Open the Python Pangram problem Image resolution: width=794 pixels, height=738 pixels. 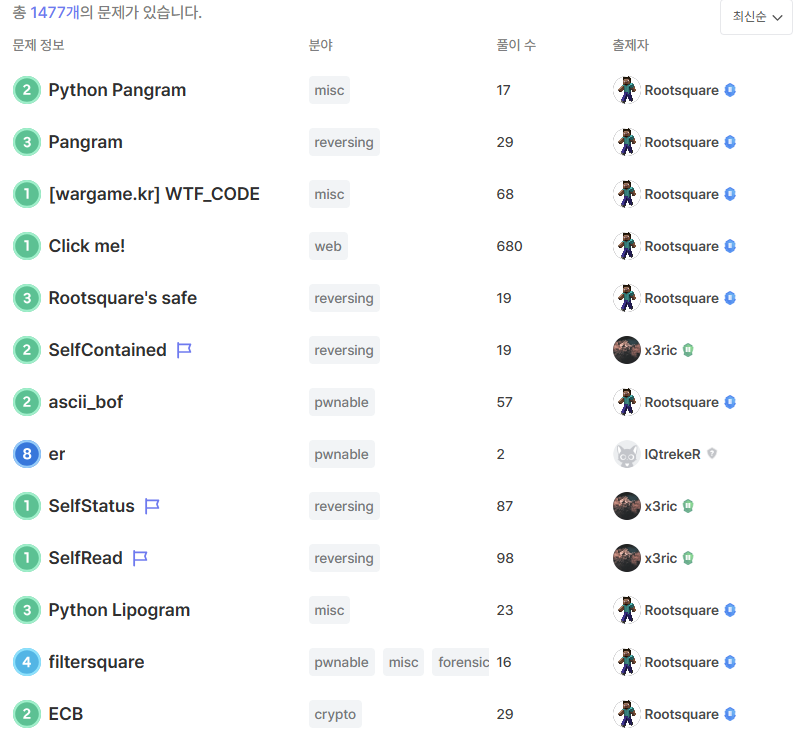point(117,90)
